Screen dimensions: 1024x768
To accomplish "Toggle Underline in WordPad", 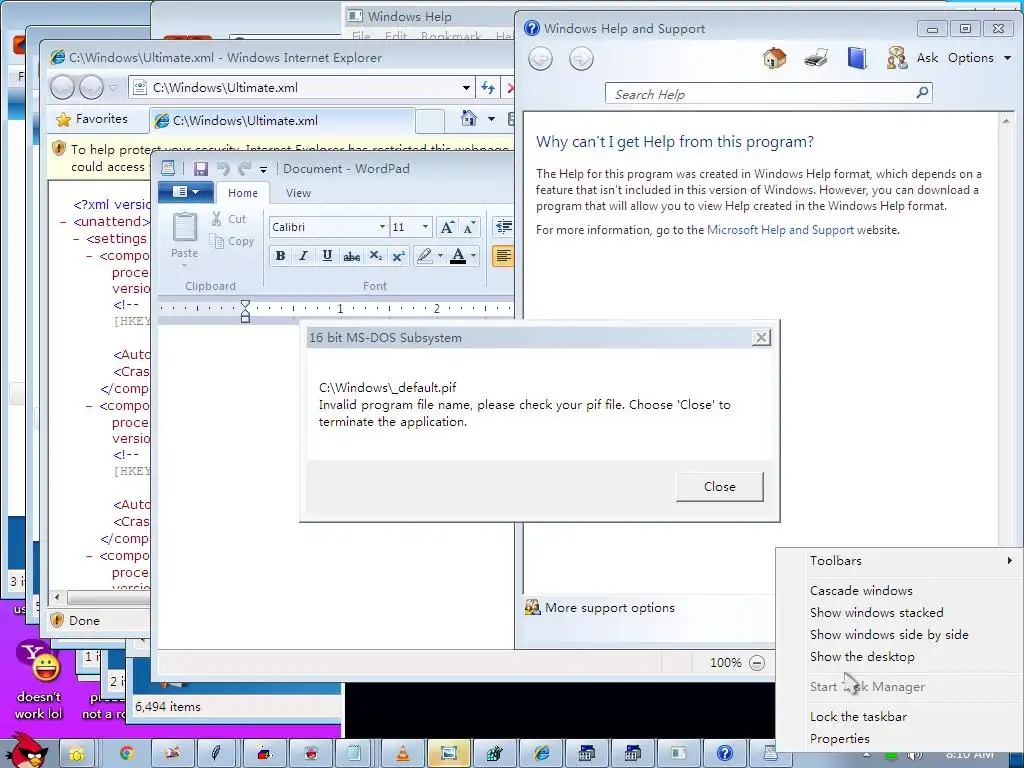I will pyautogui.click(x=327, y=256).
